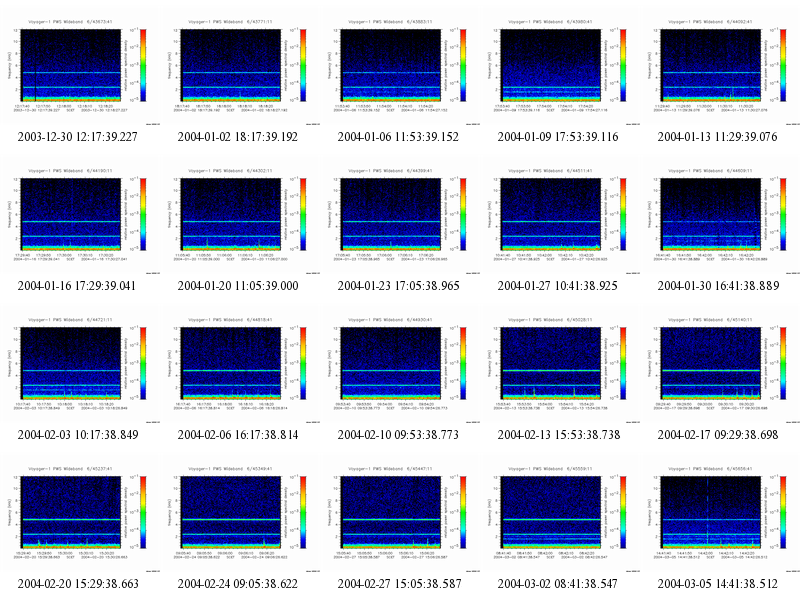Click the caption text 2004-01-06 11:53:39.152
This screenshot has height=596, width=800.
click(x=398, y=137)
